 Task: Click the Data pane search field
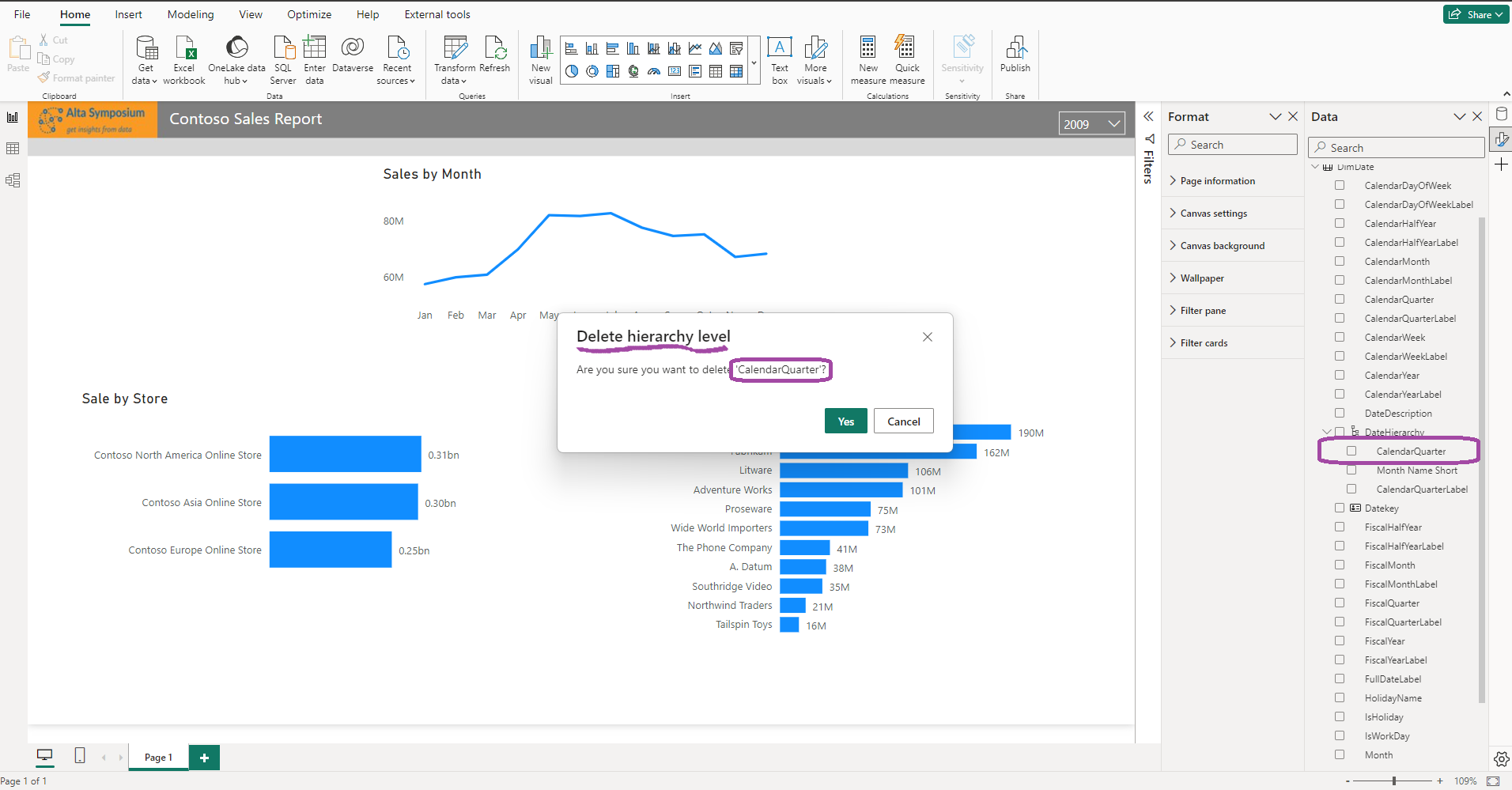point(1397,148)
